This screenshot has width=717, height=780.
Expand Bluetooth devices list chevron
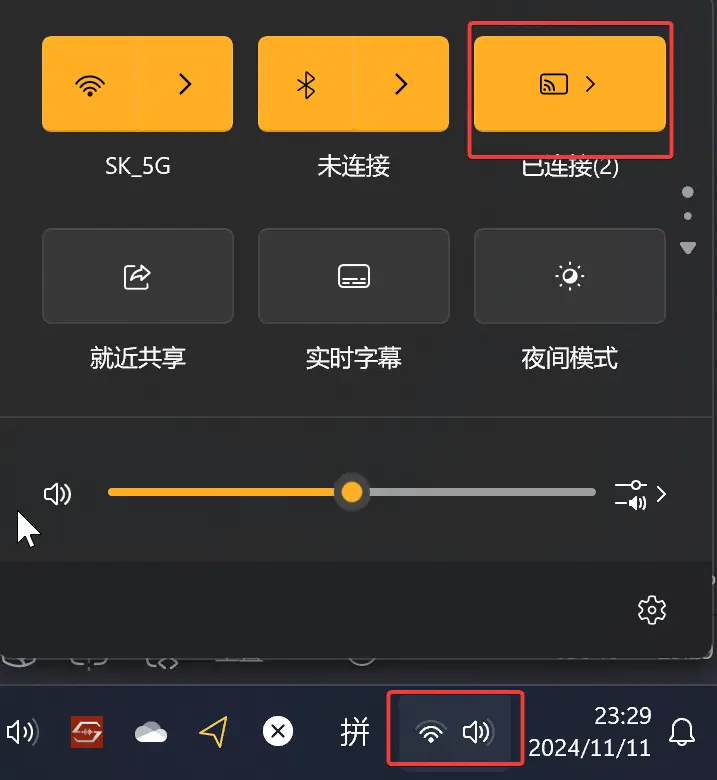click(x=402, y=84)
